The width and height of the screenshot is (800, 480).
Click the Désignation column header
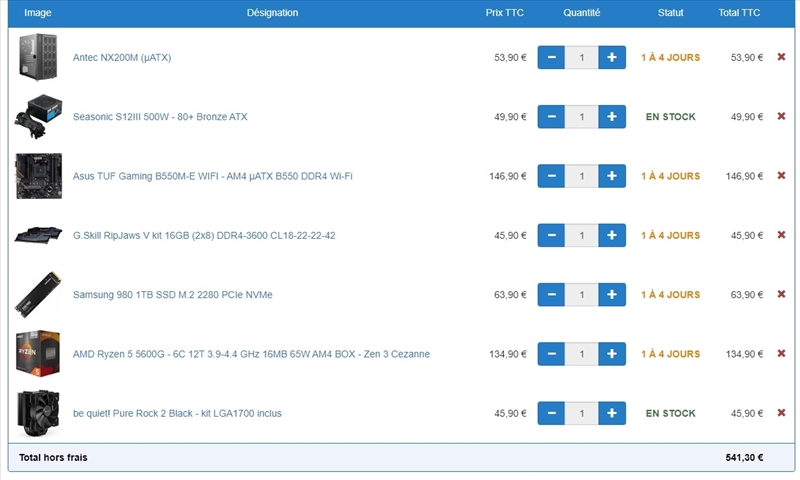(x=272, y=13)
